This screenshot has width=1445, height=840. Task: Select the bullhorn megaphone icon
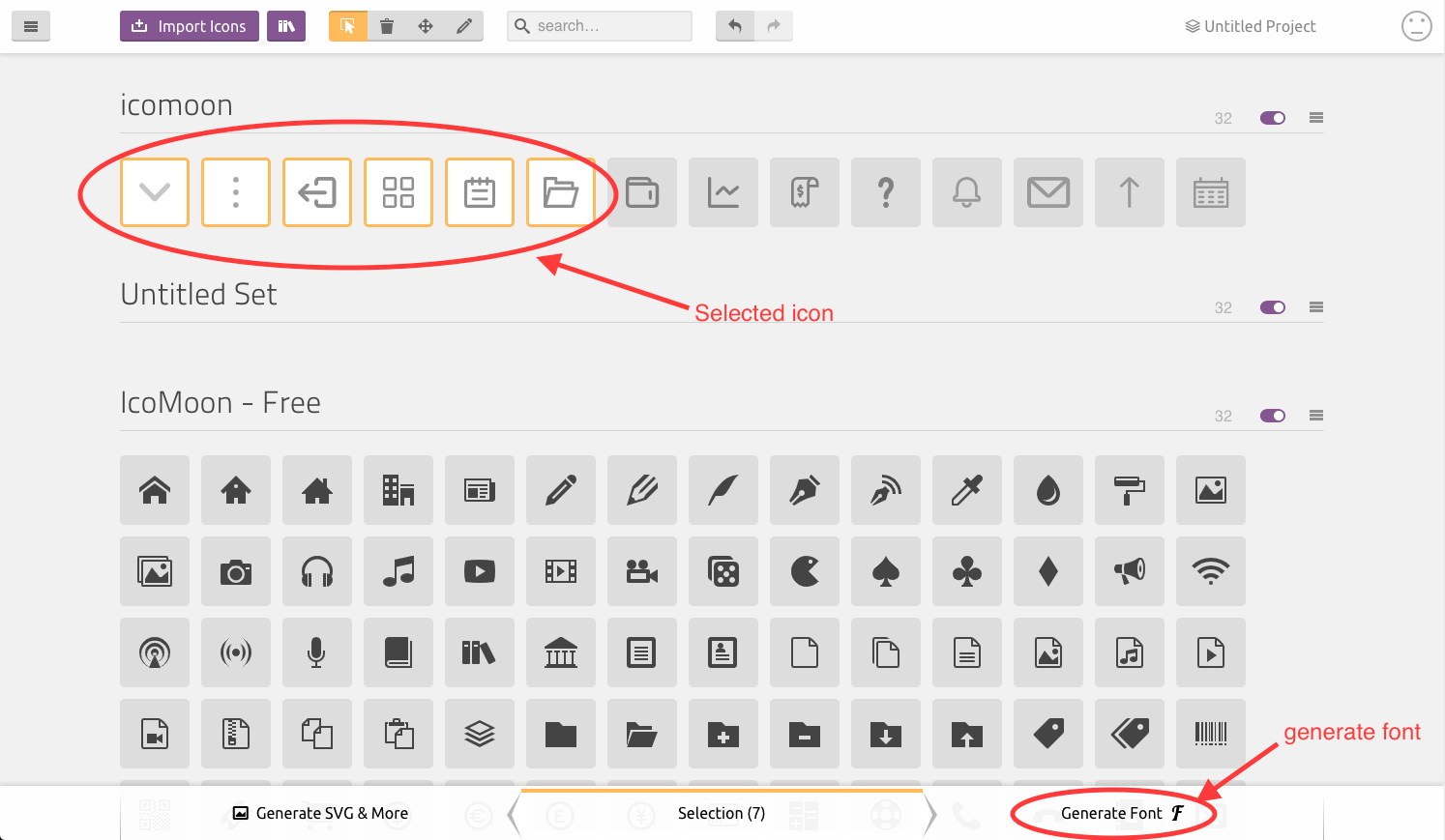tap(1130, 571)
